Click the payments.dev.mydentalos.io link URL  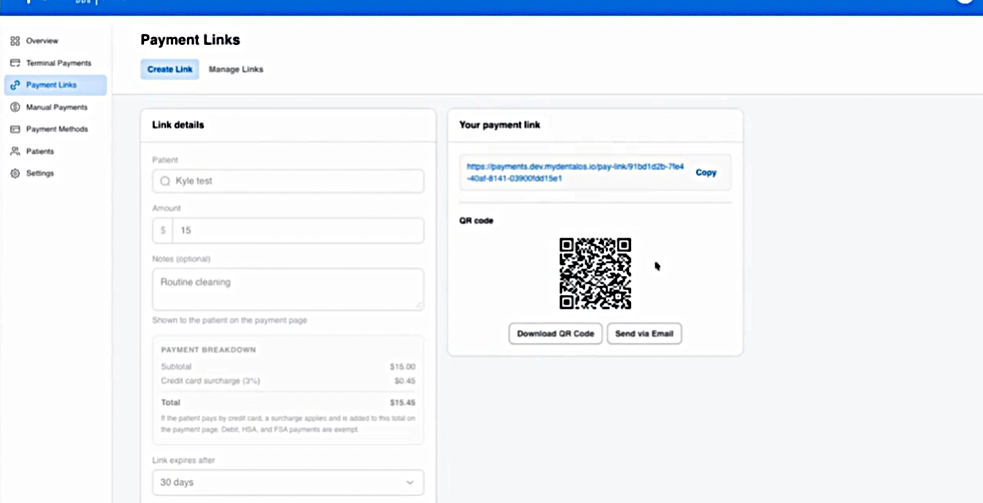click(576, 172)
